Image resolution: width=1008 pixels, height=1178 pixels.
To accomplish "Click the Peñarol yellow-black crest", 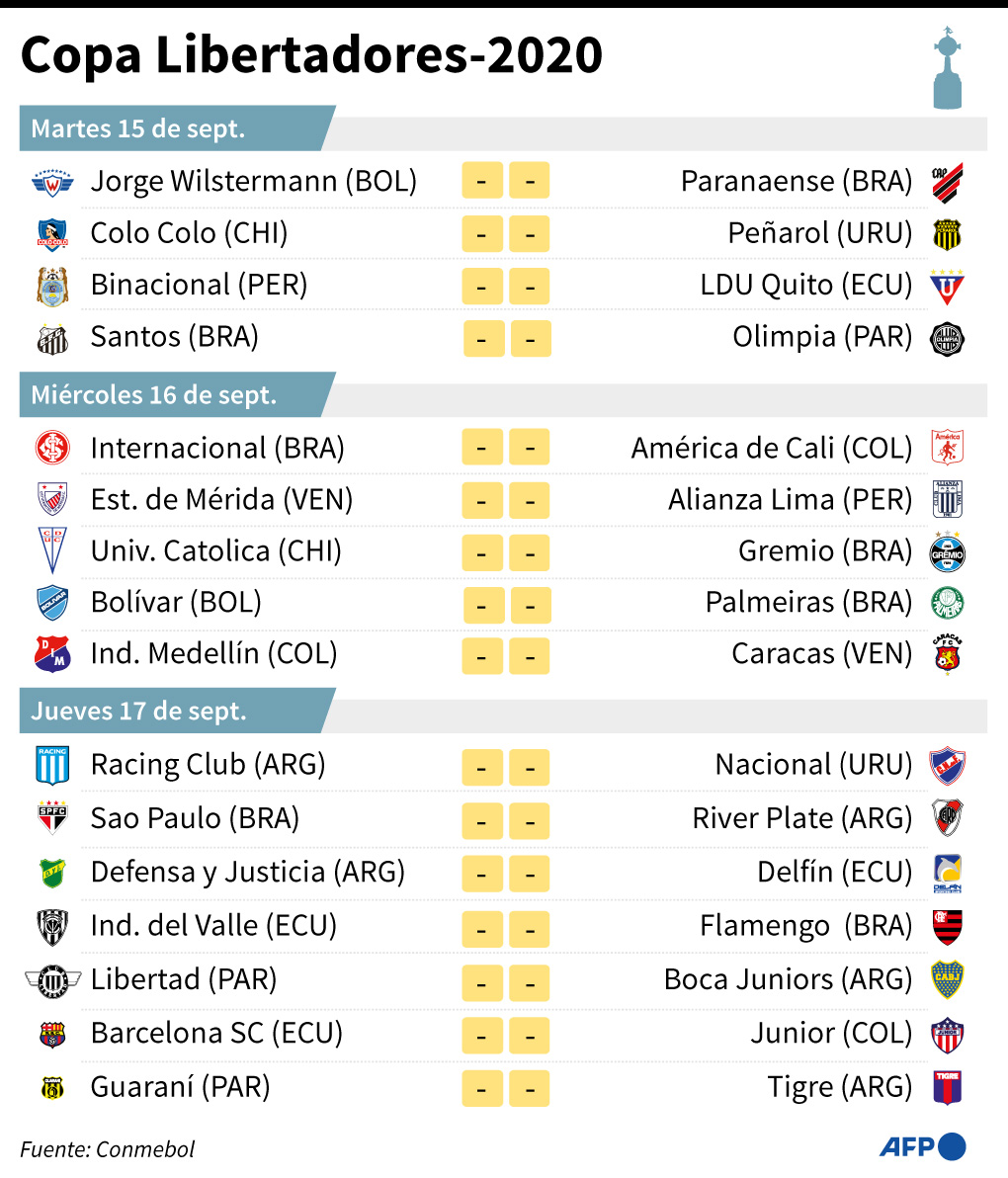I will coord(947,234).
